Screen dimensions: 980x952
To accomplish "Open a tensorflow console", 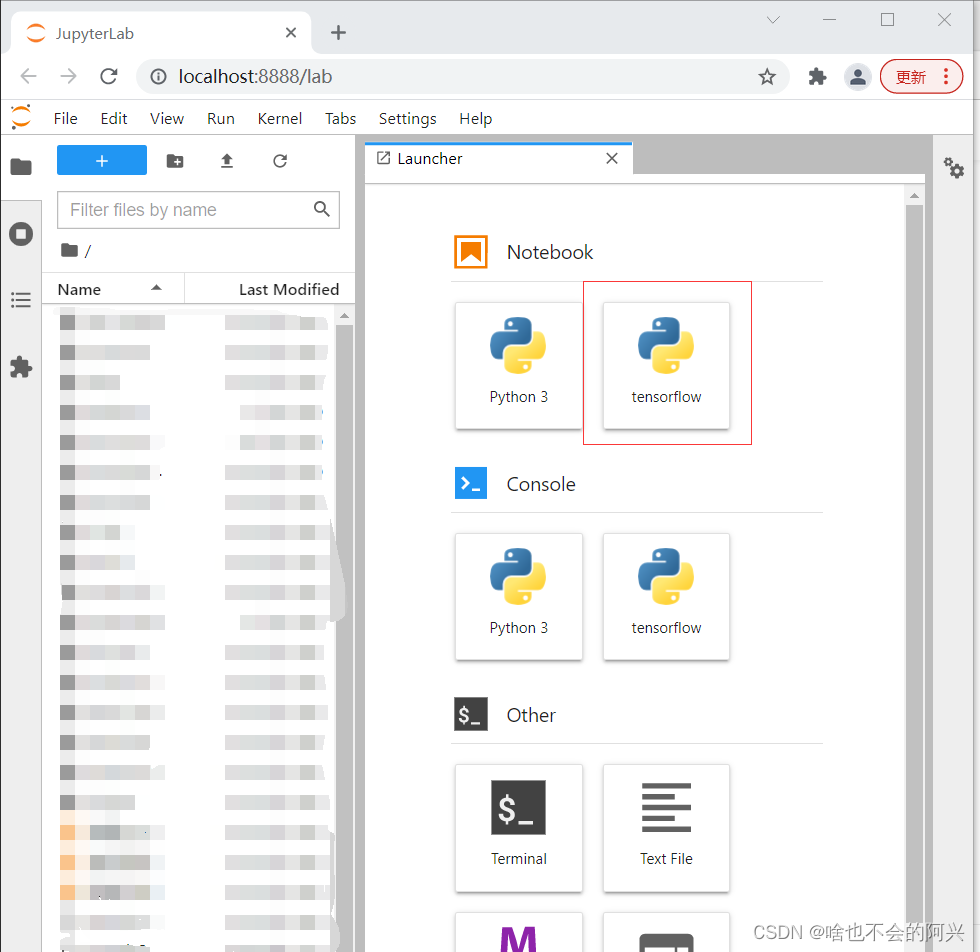I will [666, 596].
